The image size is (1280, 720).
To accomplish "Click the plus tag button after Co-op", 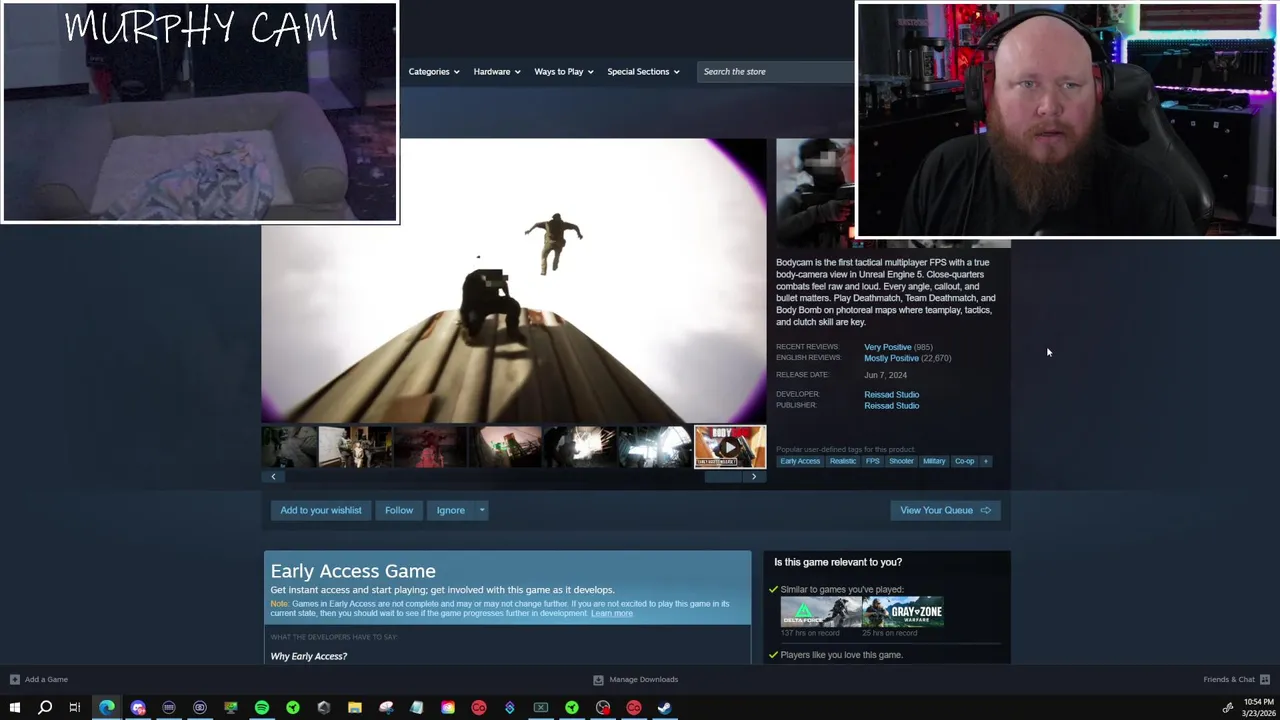I will tap(986, 461).
